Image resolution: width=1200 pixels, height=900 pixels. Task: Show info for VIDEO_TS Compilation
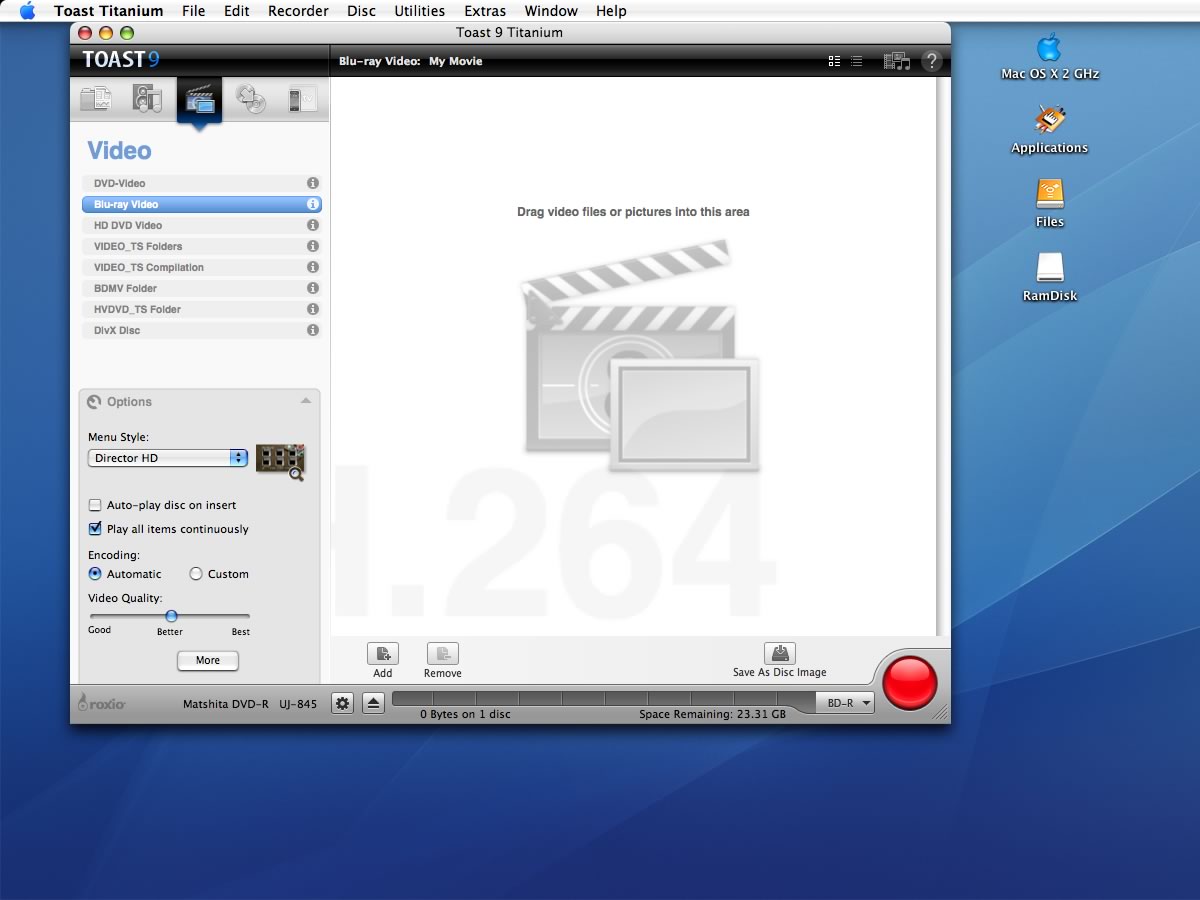(x=313, y=267)
